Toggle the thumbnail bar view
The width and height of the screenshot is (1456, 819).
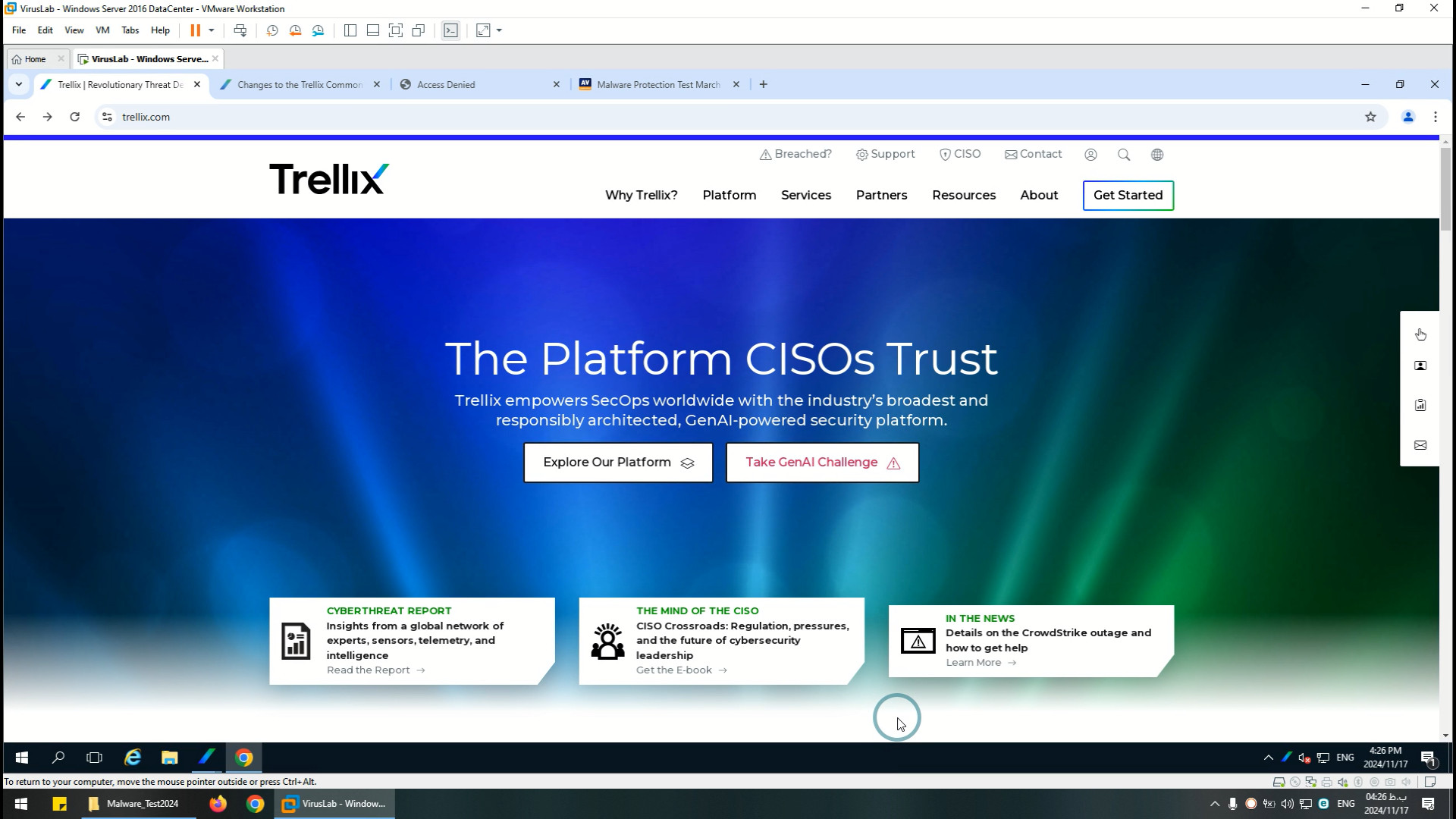(373, 30)
